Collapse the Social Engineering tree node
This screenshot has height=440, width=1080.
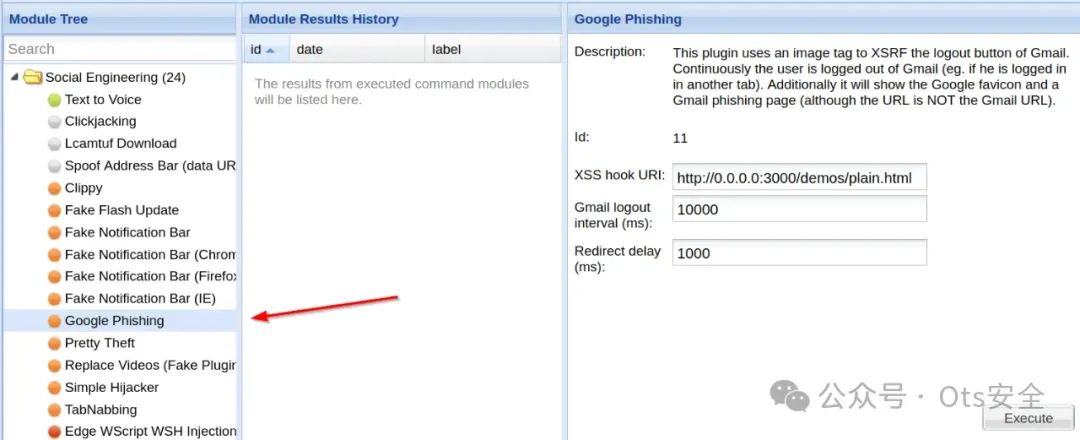click(14, 78)
